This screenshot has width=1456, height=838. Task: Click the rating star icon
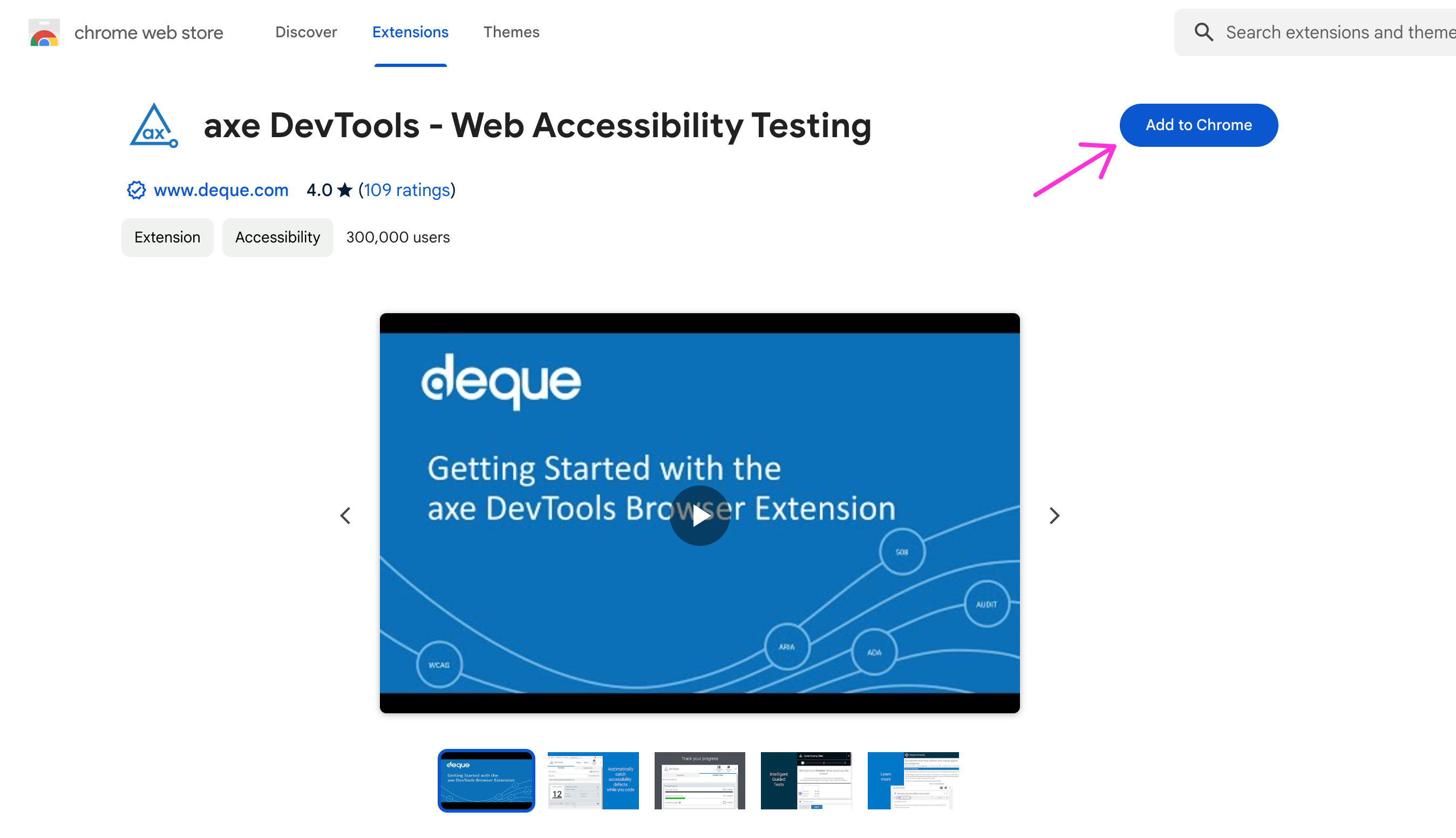point(345,190)
